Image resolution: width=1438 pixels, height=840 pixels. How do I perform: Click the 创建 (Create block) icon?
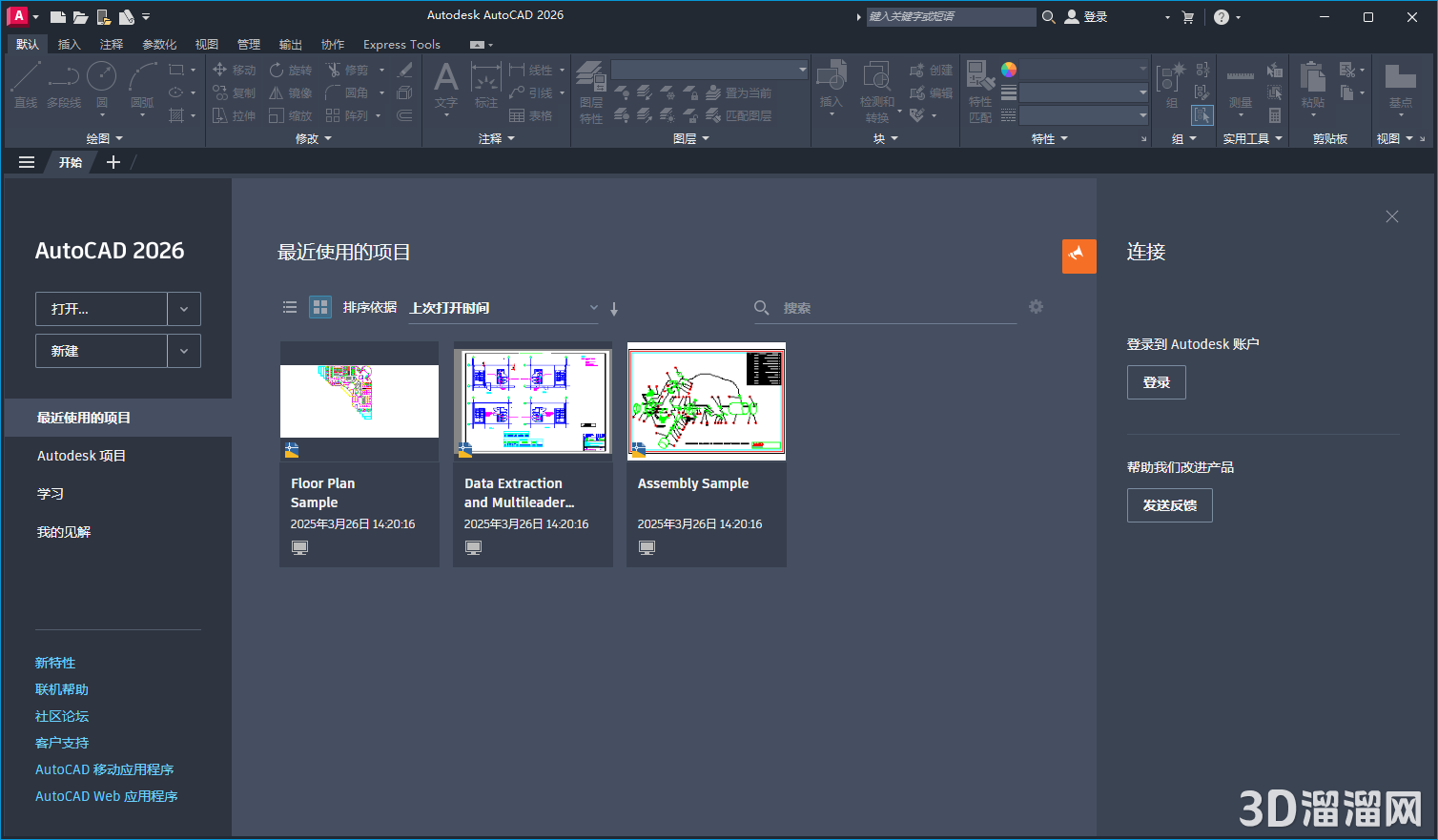pos(931,70)
